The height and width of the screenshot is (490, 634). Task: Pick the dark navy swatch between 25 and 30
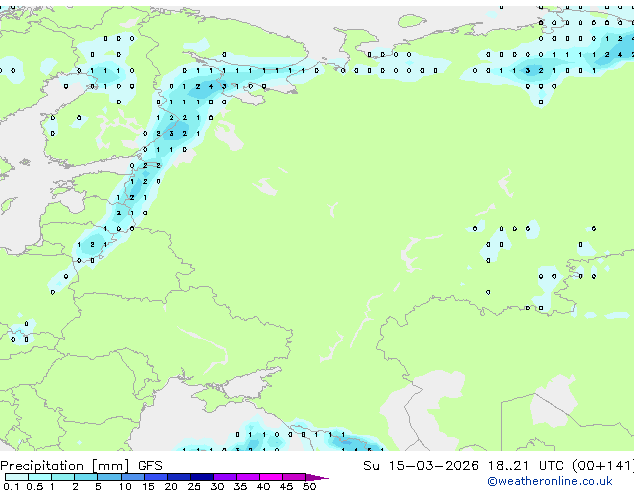(202, 477)
